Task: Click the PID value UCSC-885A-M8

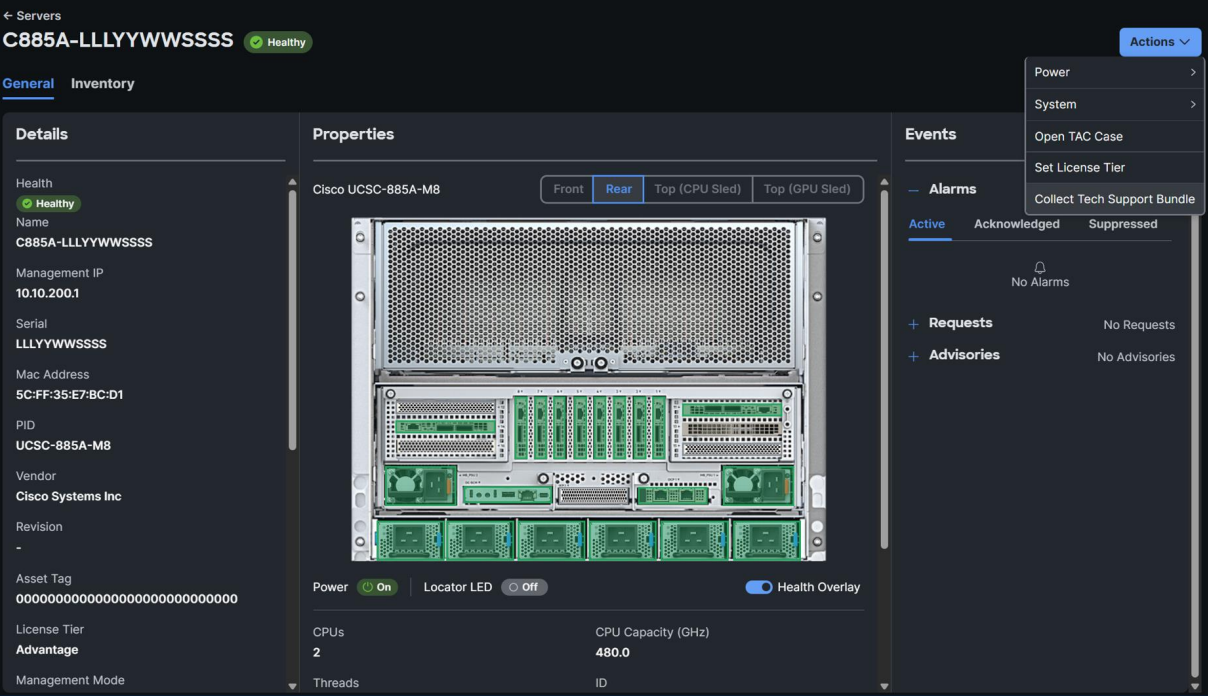Action: (x=63, y=445)
